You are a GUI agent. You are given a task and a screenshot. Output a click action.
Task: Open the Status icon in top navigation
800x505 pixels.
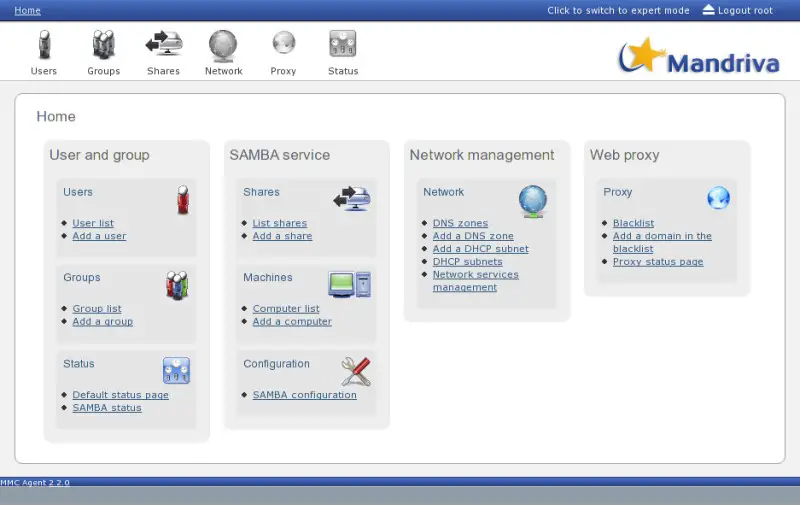coord(343,44)
